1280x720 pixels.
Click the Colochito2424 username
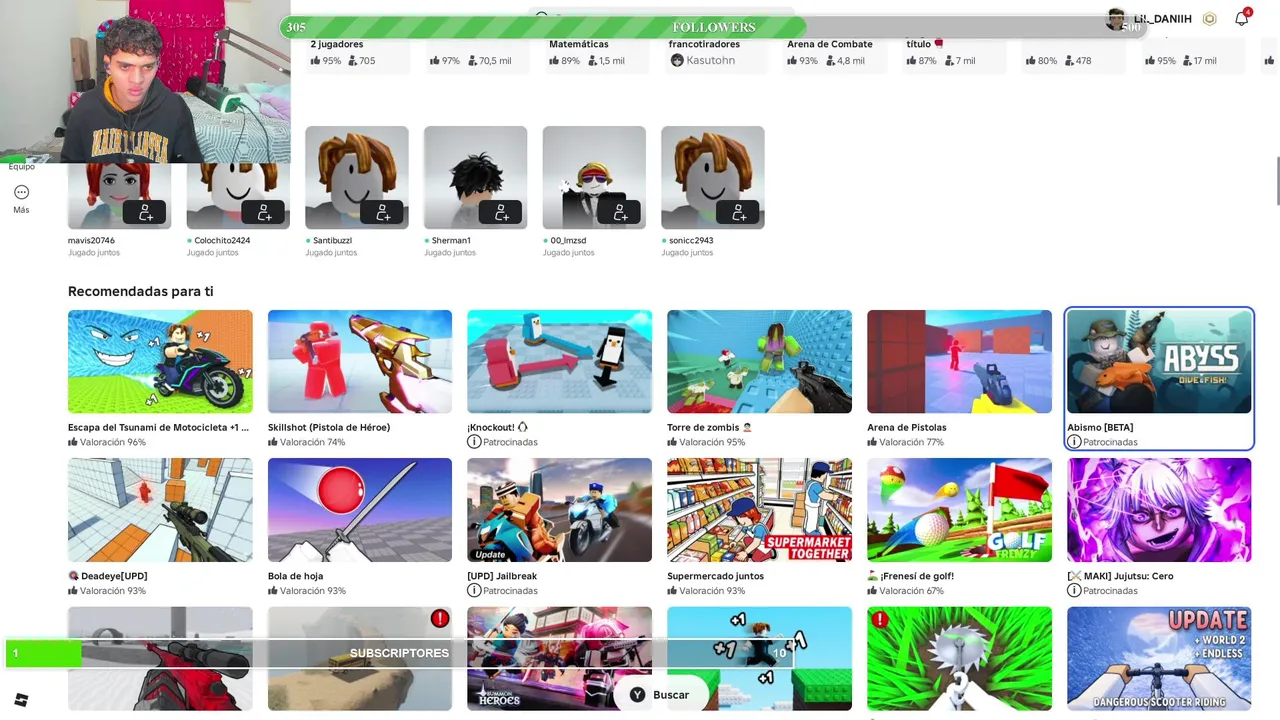coord(222,241)
